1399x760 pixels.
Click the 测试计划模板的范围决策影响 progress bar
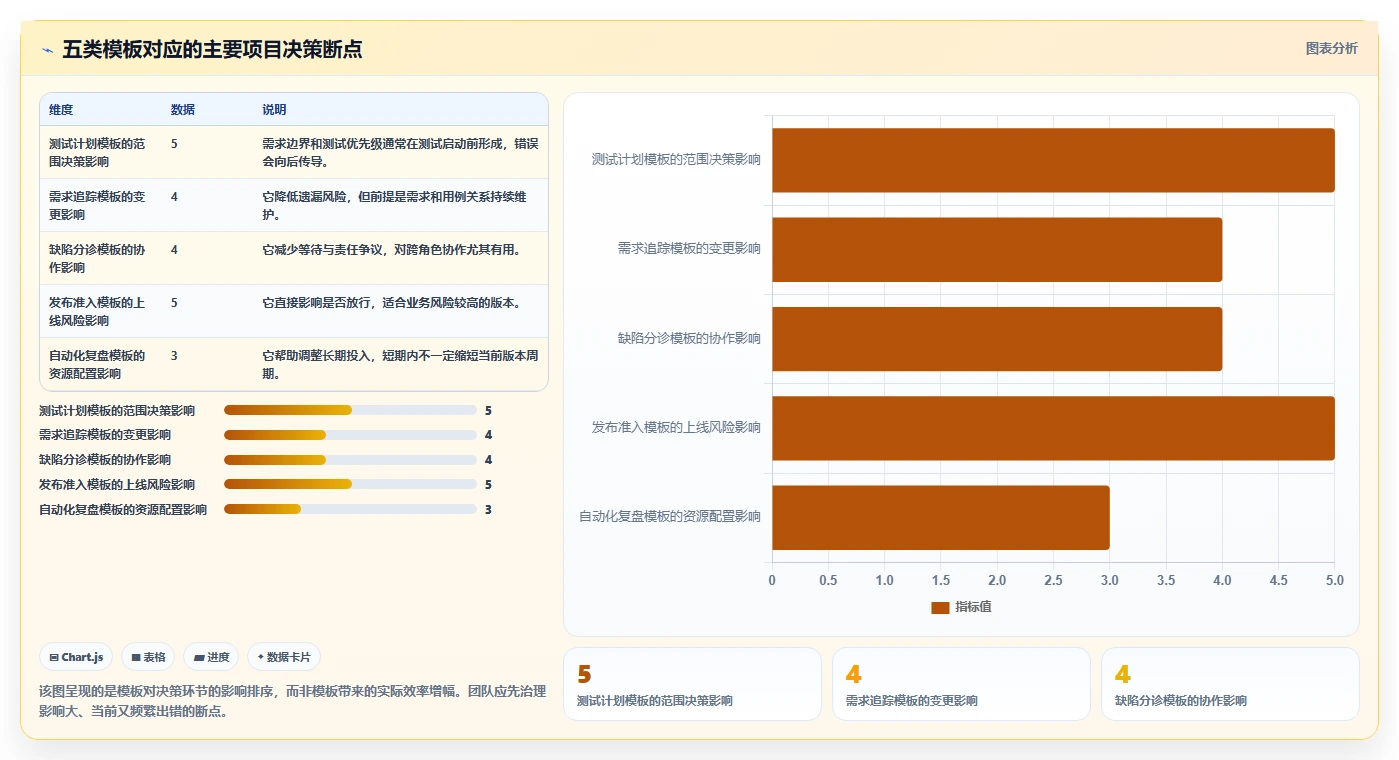point(350,410)
